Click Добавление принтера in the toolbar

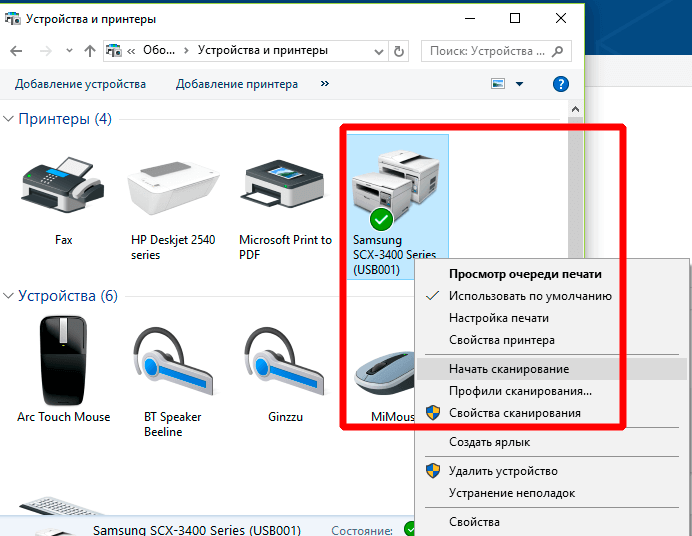237,84
